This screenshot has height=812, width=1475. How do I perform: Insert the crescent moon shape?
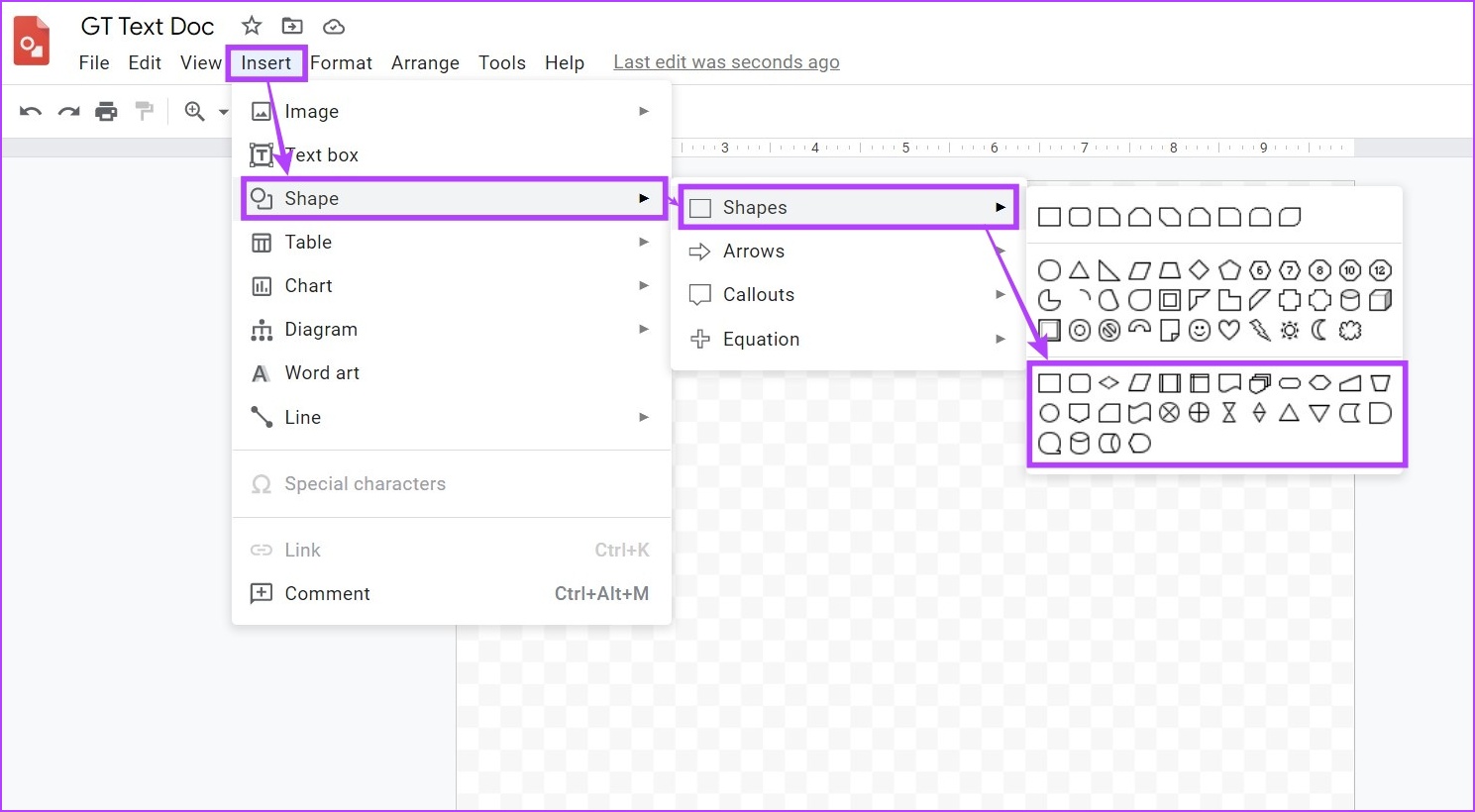tap(1319, 331)
